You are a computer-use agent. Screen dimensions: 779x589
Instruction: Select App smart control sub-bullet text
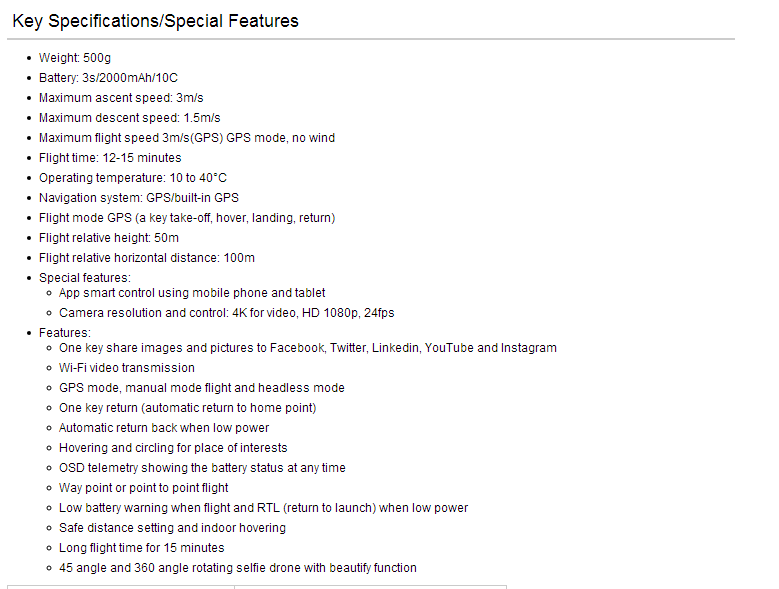point(192,293)
